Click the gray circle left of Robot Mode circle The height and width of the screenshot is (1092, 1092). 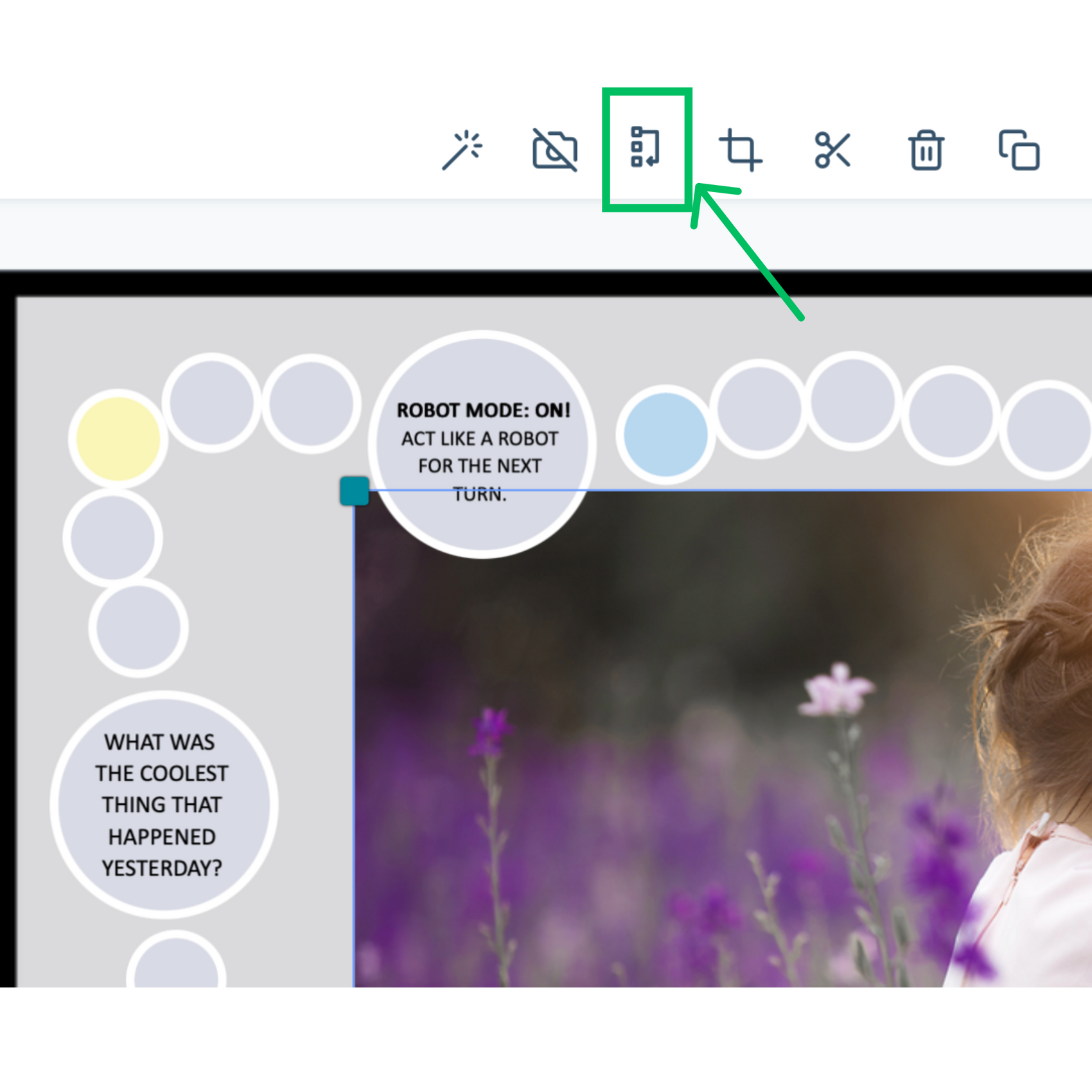[311, 404]
